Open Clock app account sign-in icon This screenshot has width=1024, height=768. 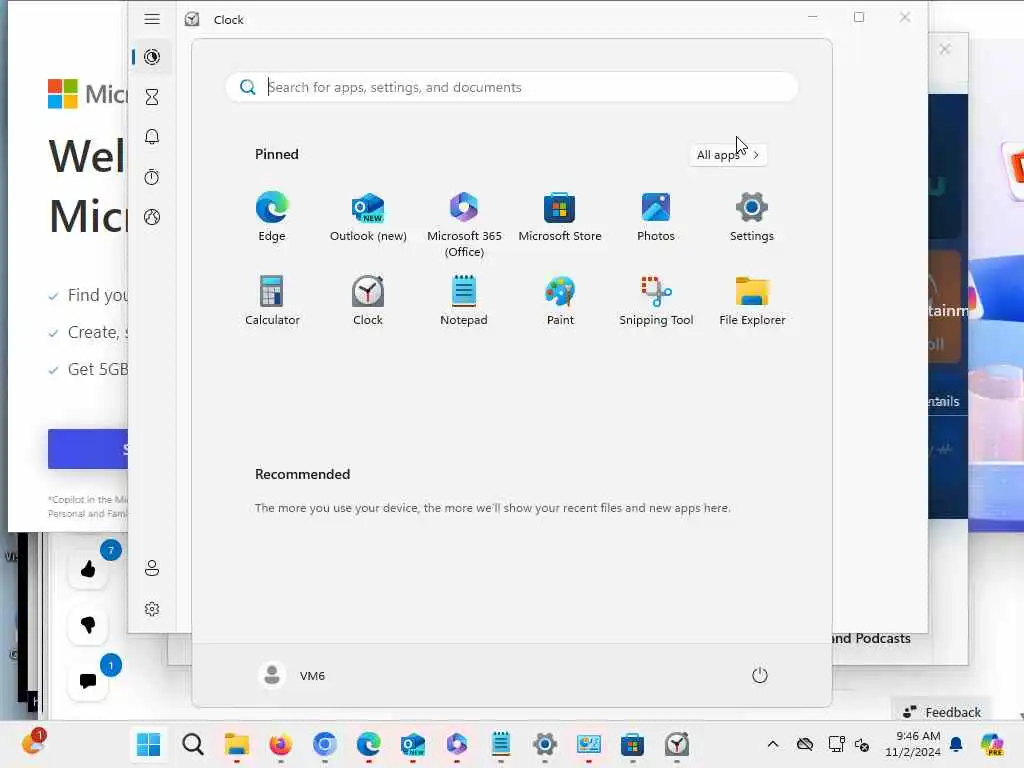click(x=152, y=568)
